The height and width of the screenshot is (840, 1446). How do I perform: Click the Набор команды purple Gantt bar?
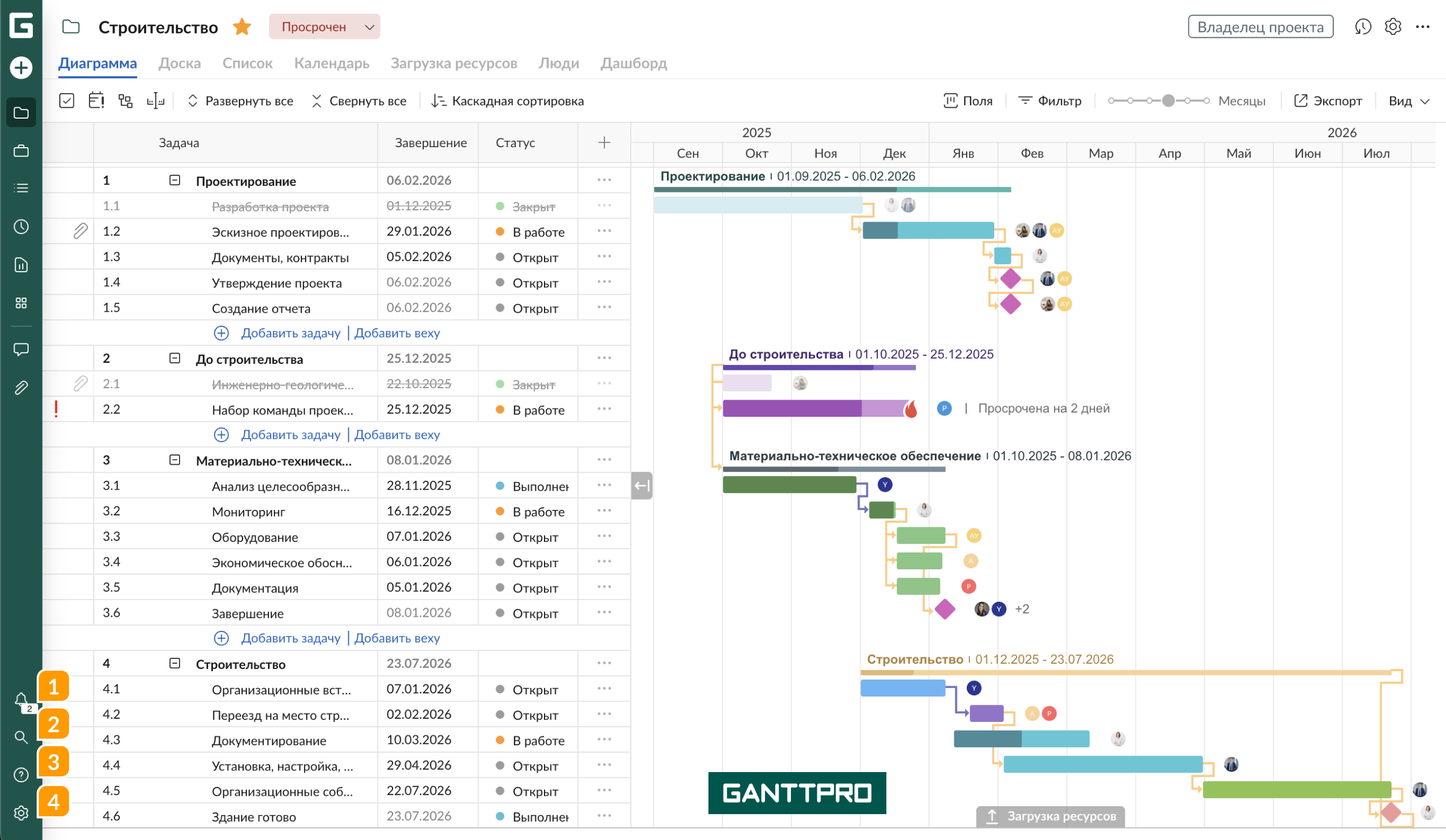point(817,408)
